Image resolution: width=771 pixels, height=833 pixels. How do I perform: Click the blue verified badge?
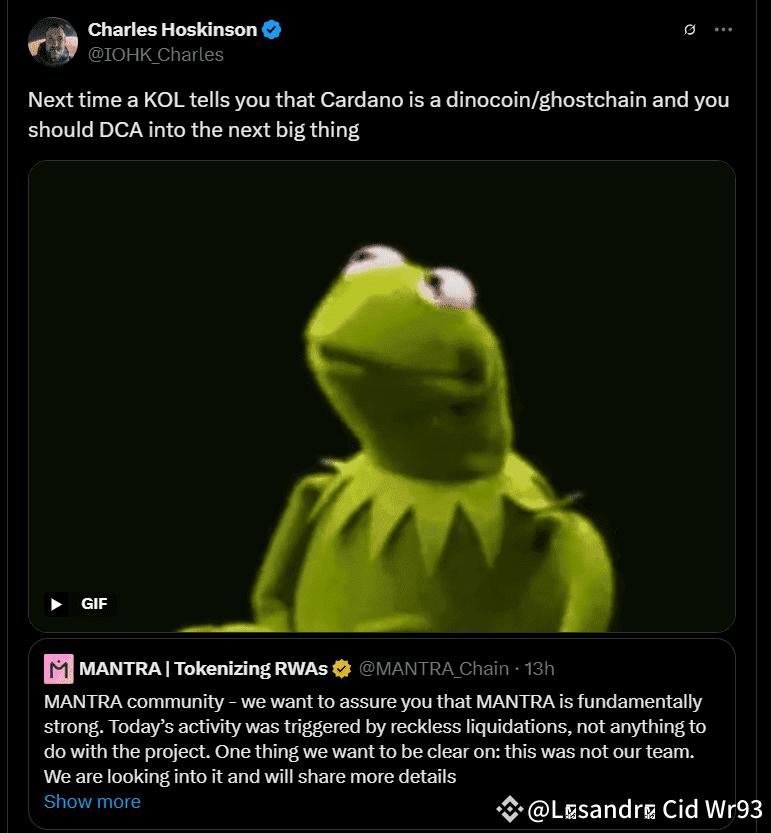(272, 30)
